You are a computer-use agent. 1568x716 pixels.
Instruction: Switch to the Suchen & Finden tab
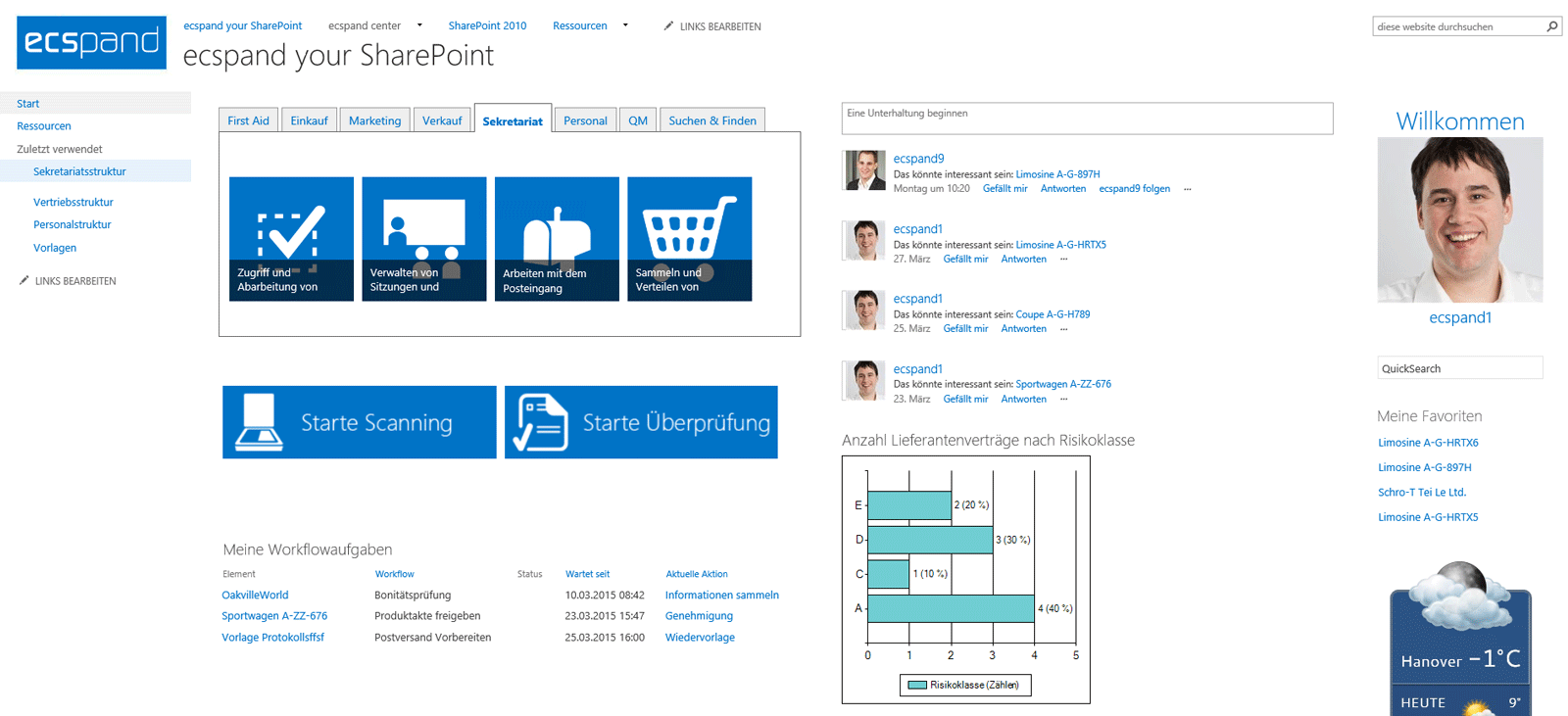pos(711,120)
